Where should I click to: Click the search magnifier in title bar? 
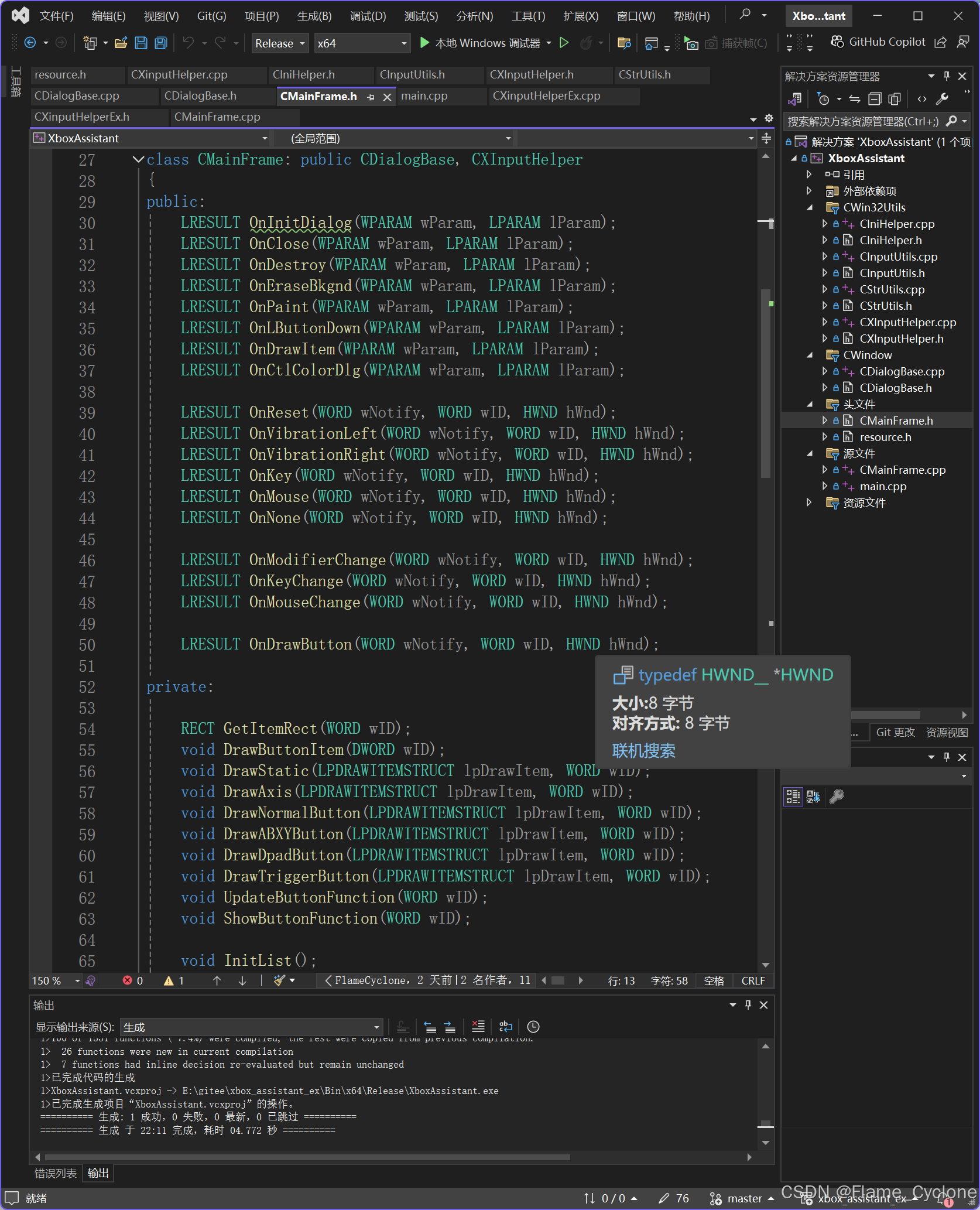(x=745, y=15)
